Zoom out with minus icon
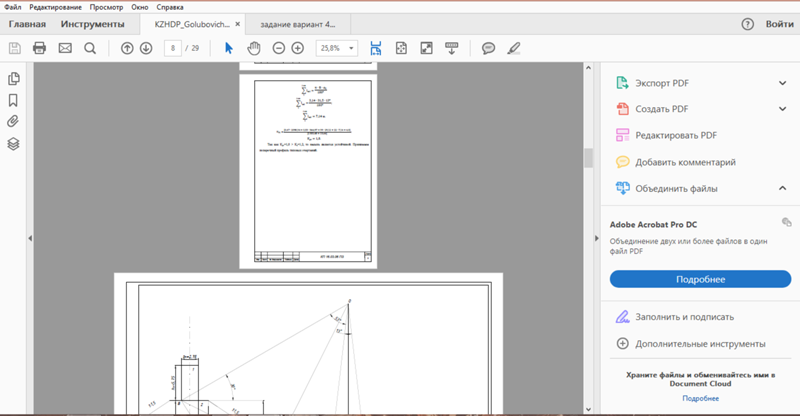800x416 pixels. pyautogui.click(x=279, y=48)
